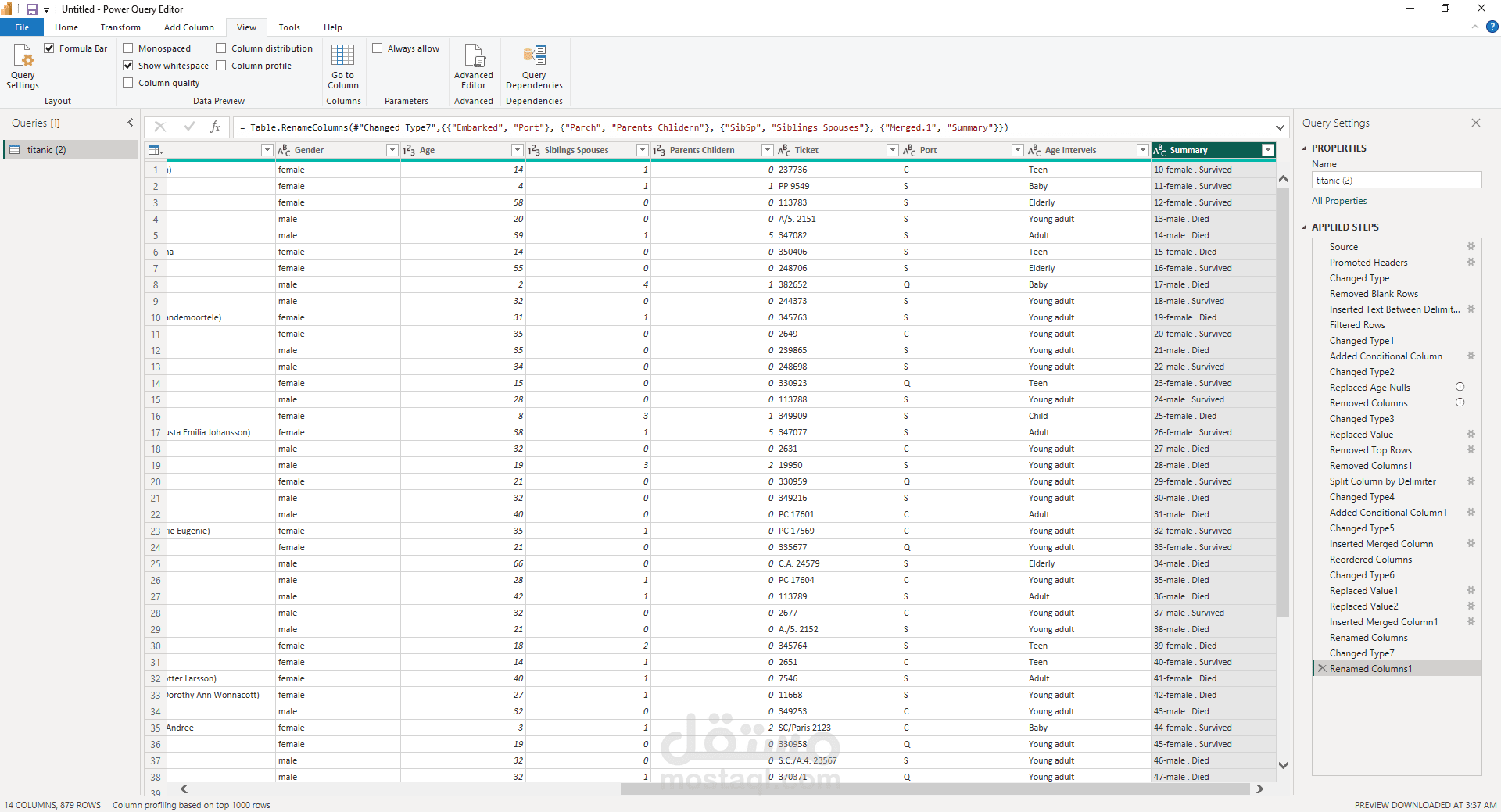
Task: Switch to the Transform ribbon tab
Action: [x=120, y=27]
